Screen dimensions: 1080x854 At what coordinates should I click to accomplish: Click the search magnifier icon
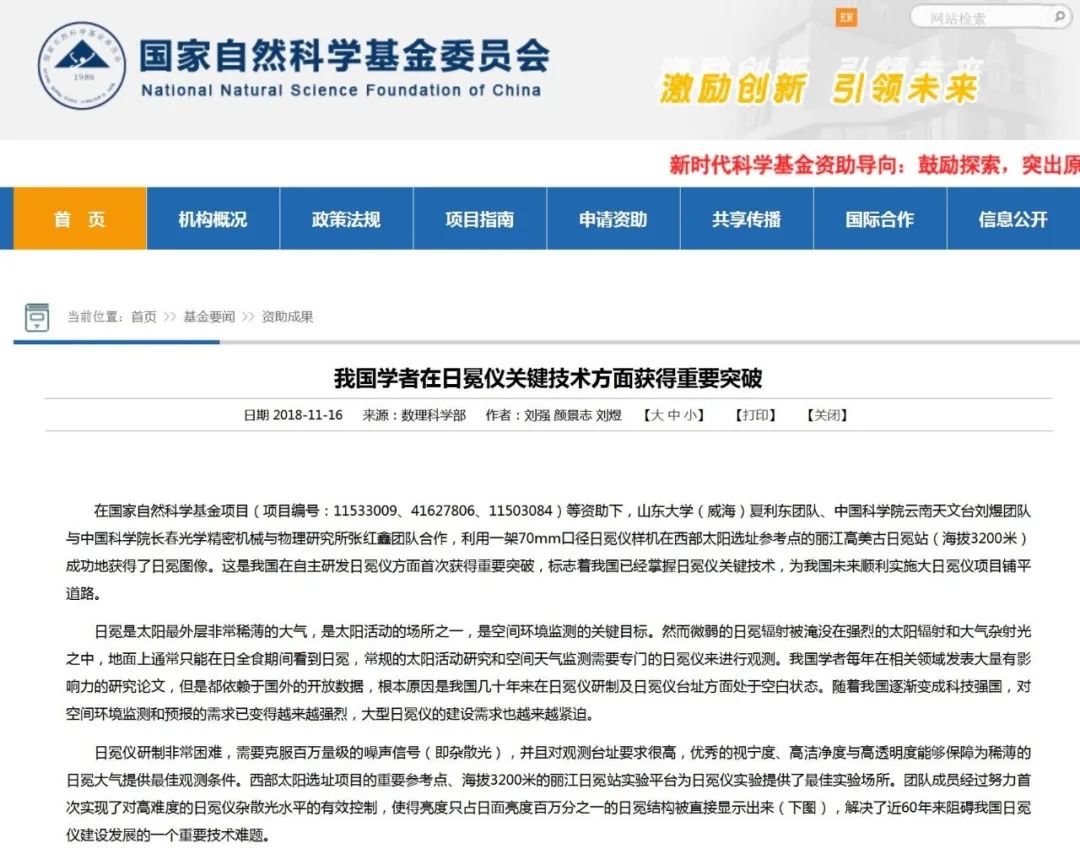tap(1059, 16)
